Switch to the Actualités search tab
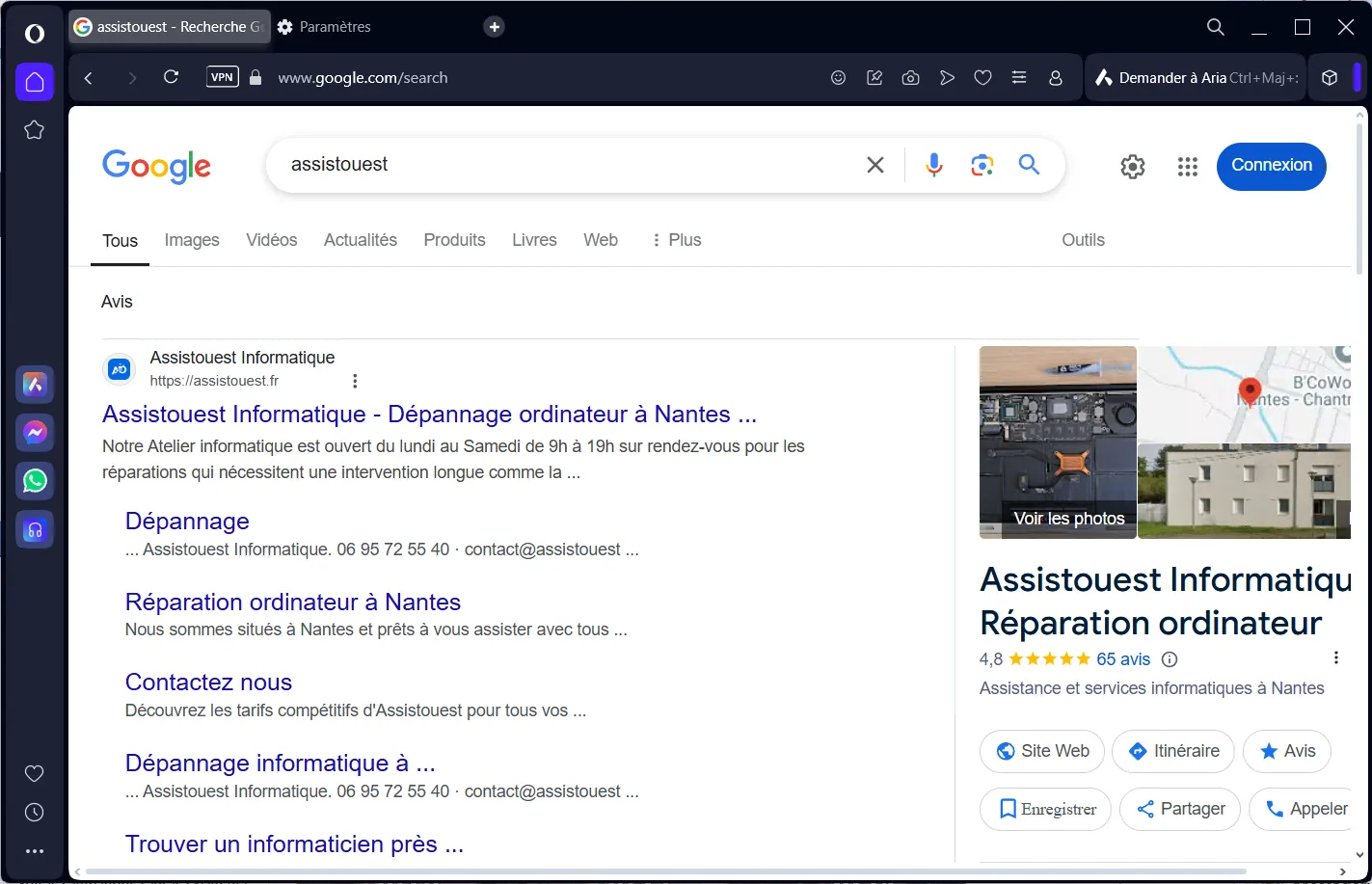This screenshot has height=884, width=1372. (361, 240)
